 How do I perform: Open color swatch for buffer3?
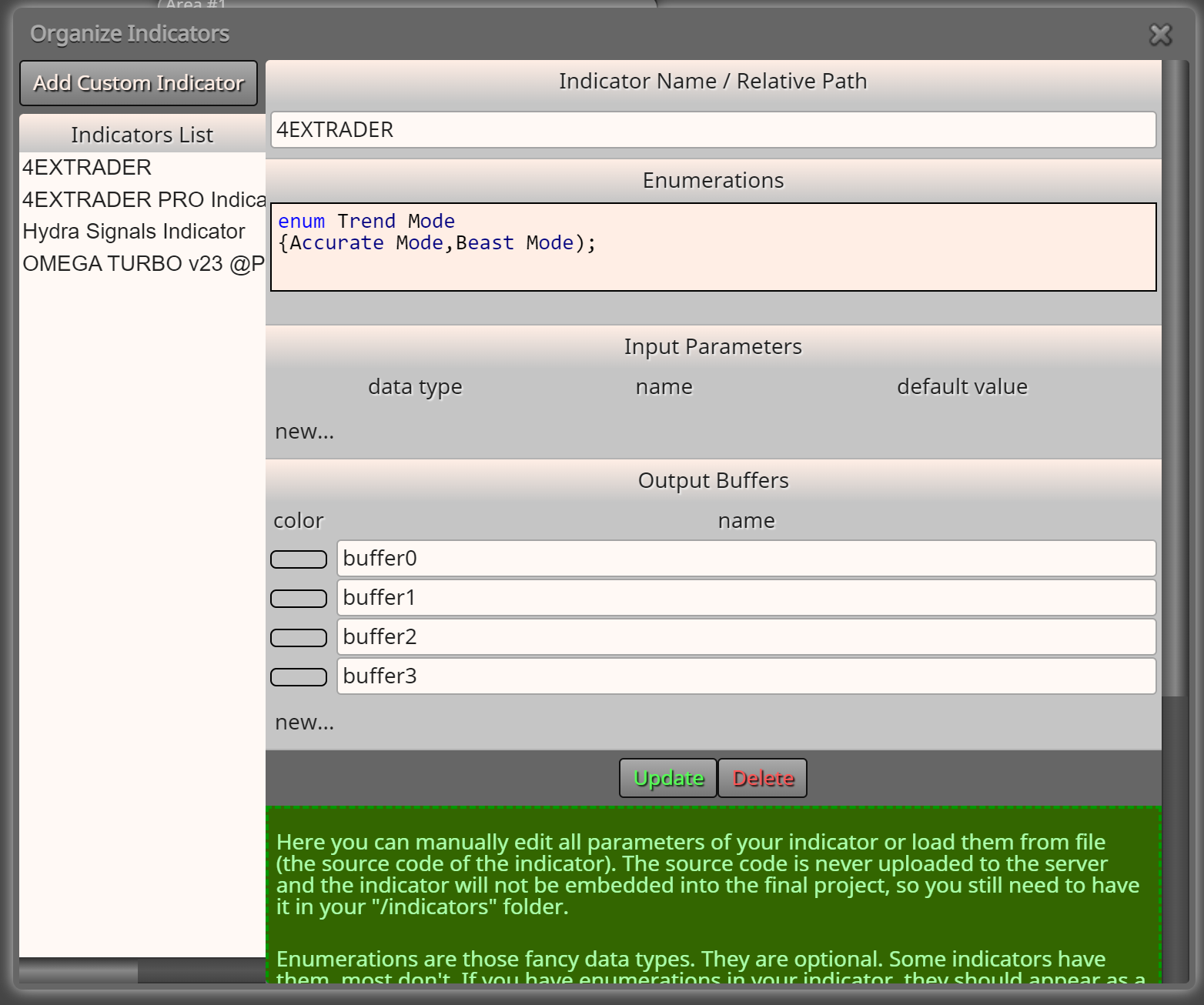click(x=299, y=677)
